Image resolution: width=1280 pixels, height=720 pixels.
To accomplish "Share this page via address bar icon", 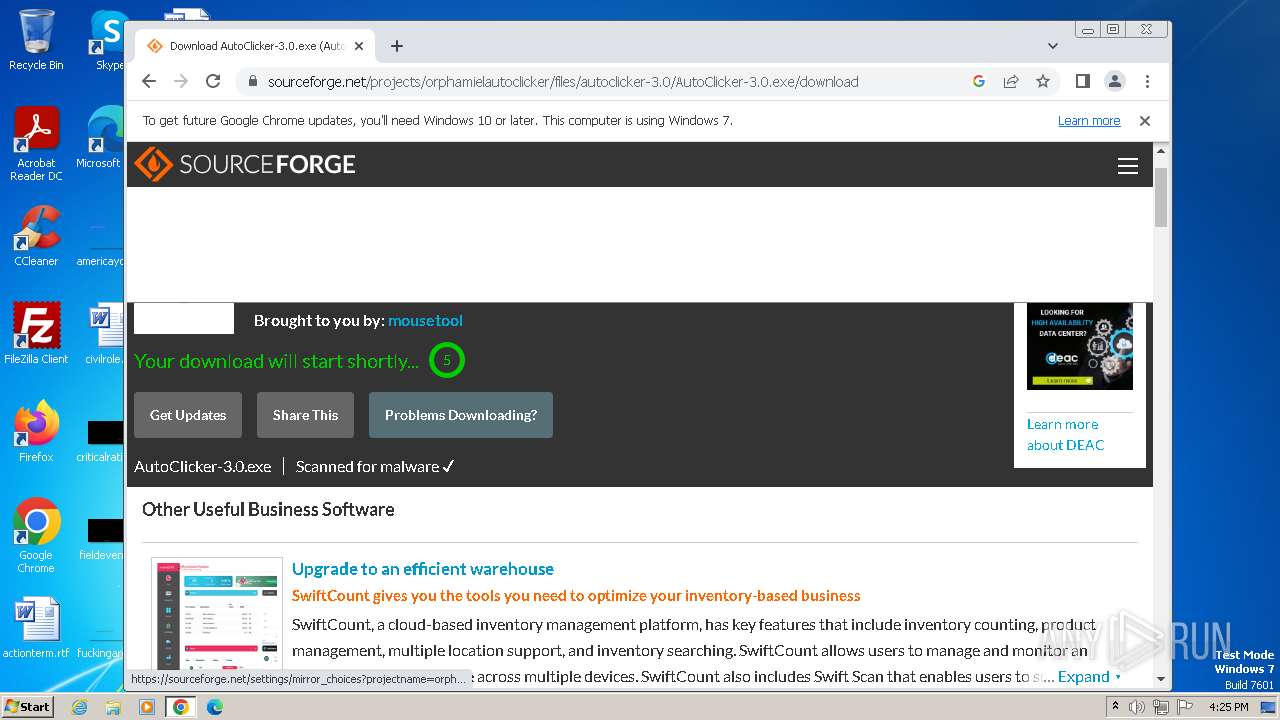I will point(1011,81).
